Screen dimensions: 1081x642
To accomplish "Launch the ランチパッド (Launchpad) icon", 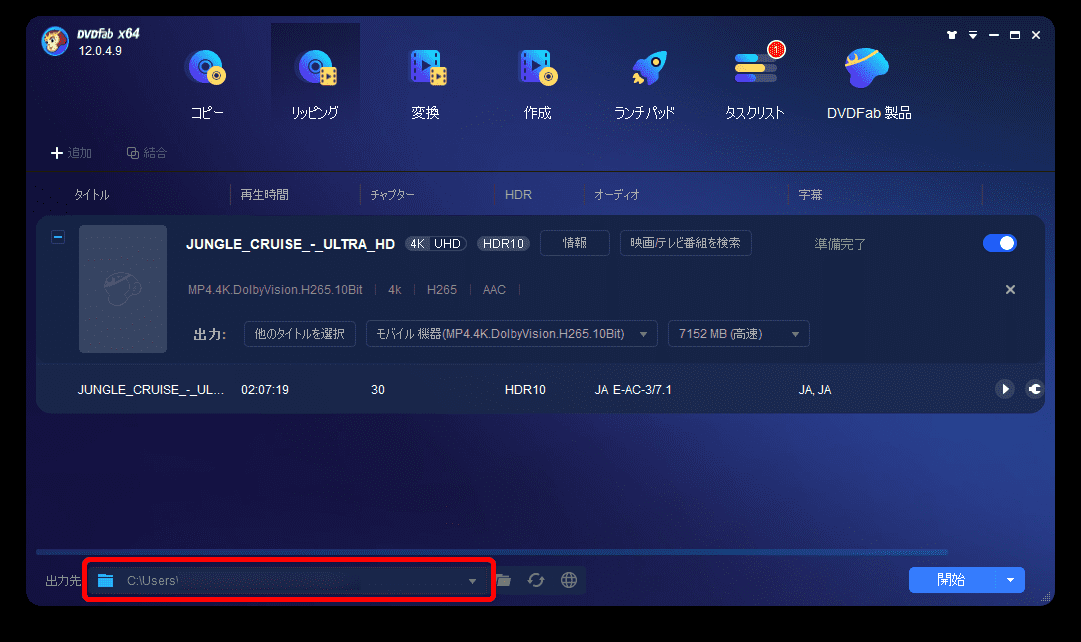I will [646, 66].
